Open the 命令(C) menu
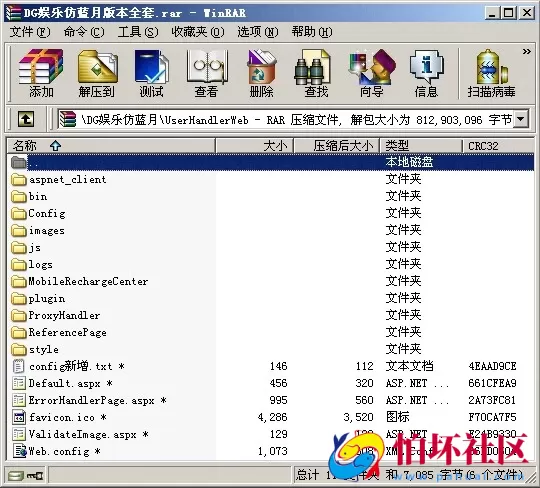This screenshot has height=488, width=540. pos(84,32)
